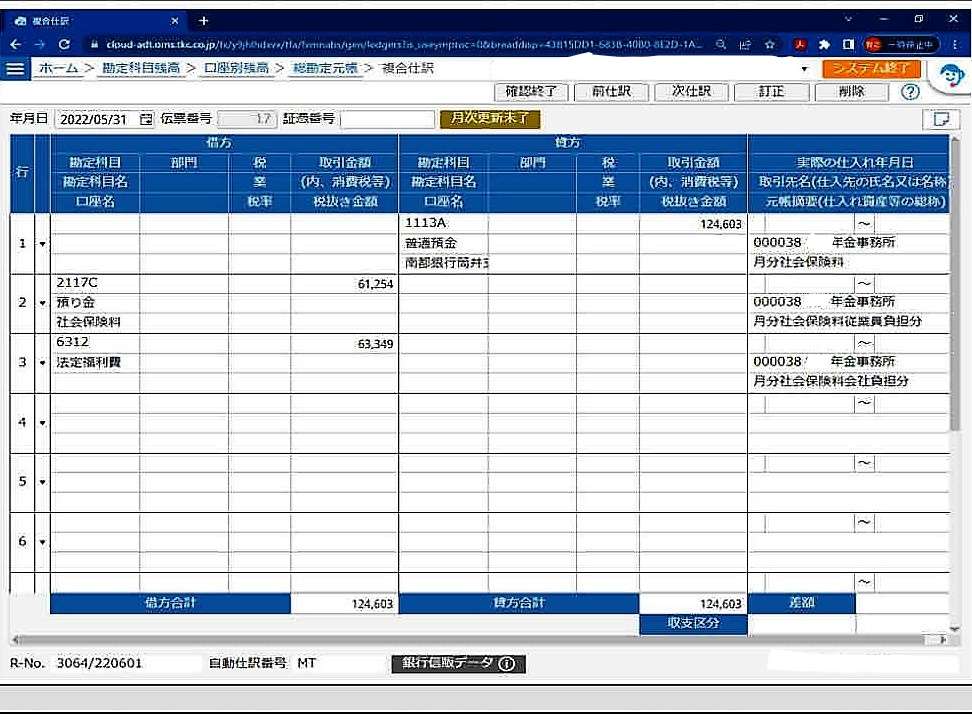Open the browser extensions puzzle icon
The width and height of the screenshot is (972, 724).
[824, 45]
